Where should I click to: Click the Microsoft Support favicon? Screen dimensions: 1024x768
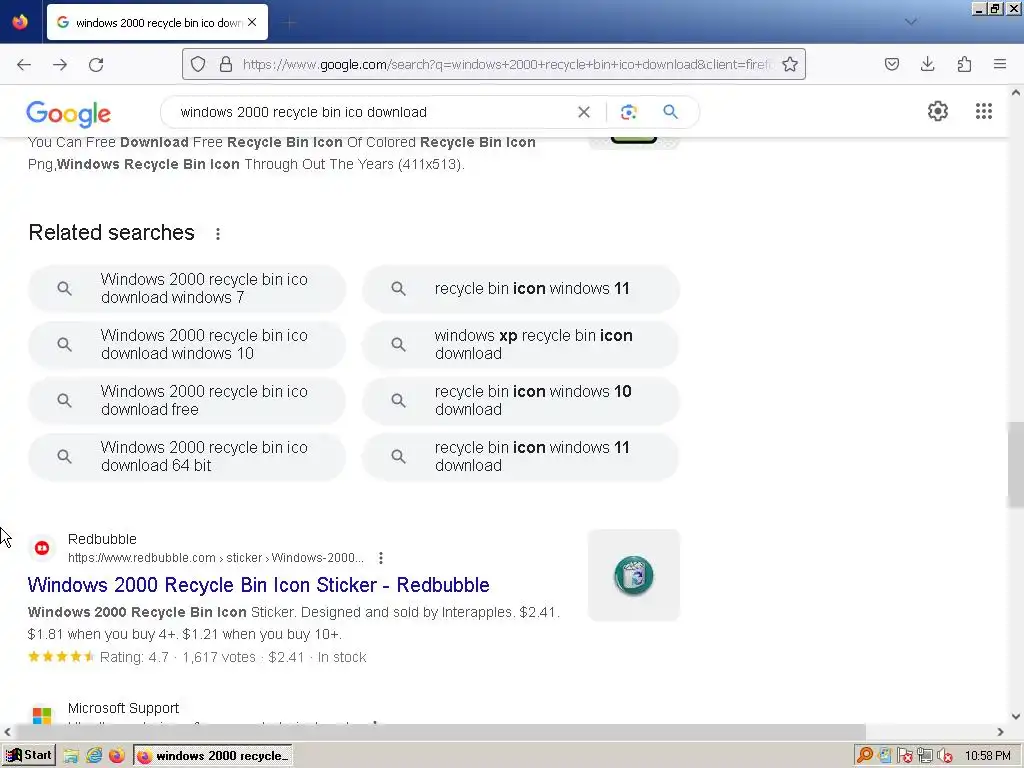[42, 716]
